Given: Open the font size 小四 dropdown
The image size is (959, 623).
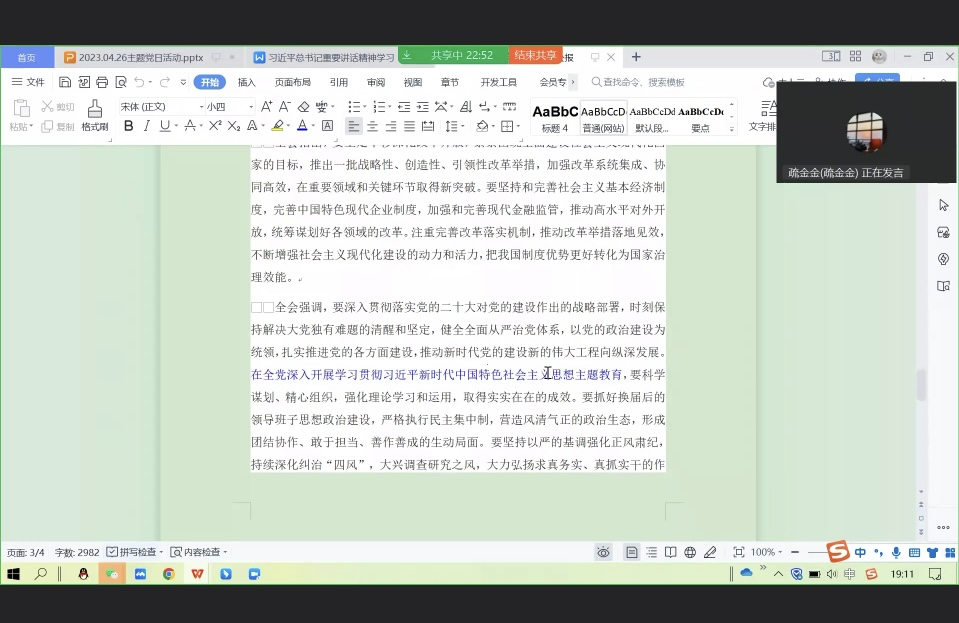Looking at the screenshot, I should (x=250, y=107).
